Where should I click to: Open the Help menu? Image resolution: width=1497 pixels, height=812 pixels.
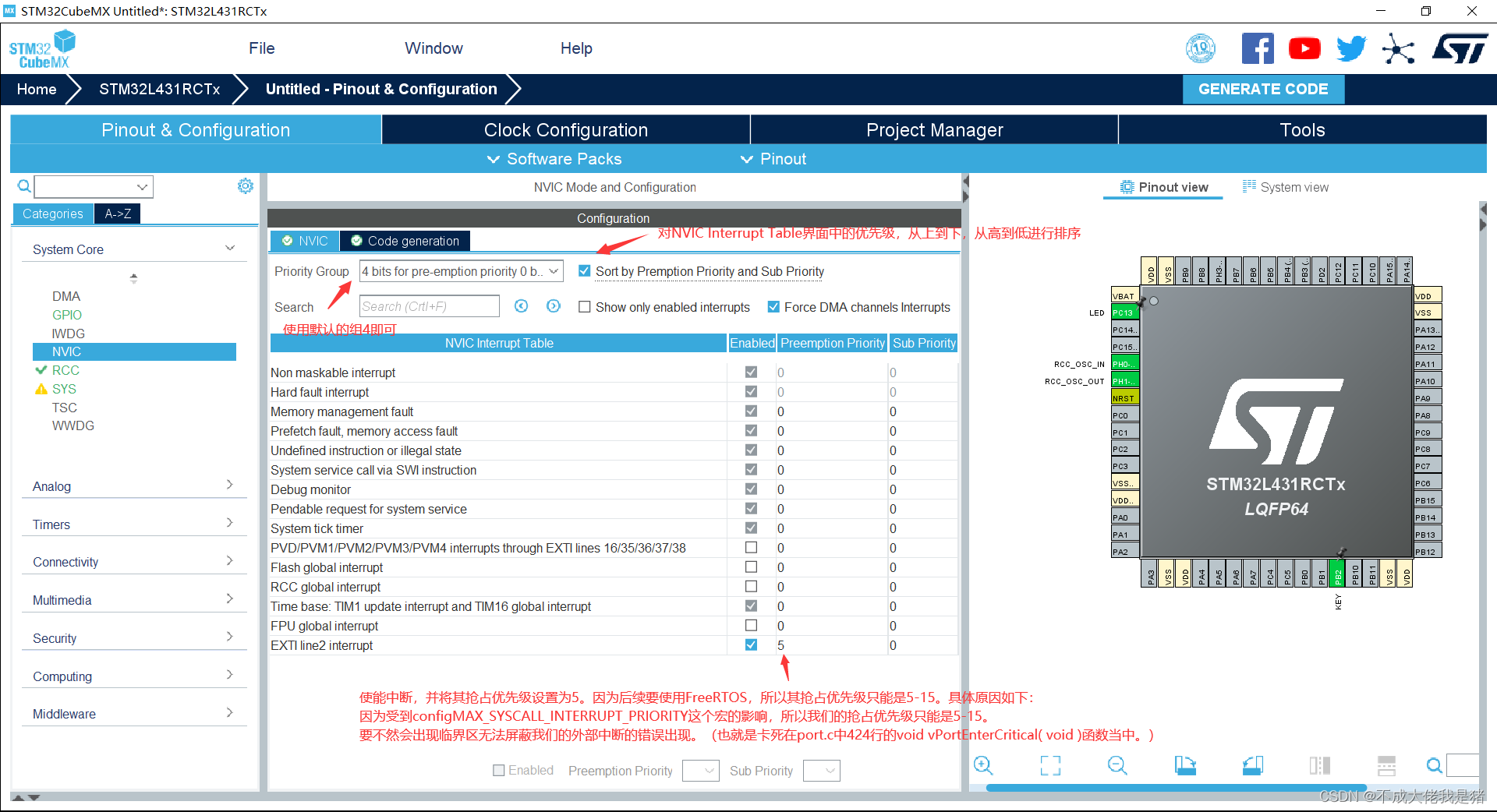click(x=576, y=48)
